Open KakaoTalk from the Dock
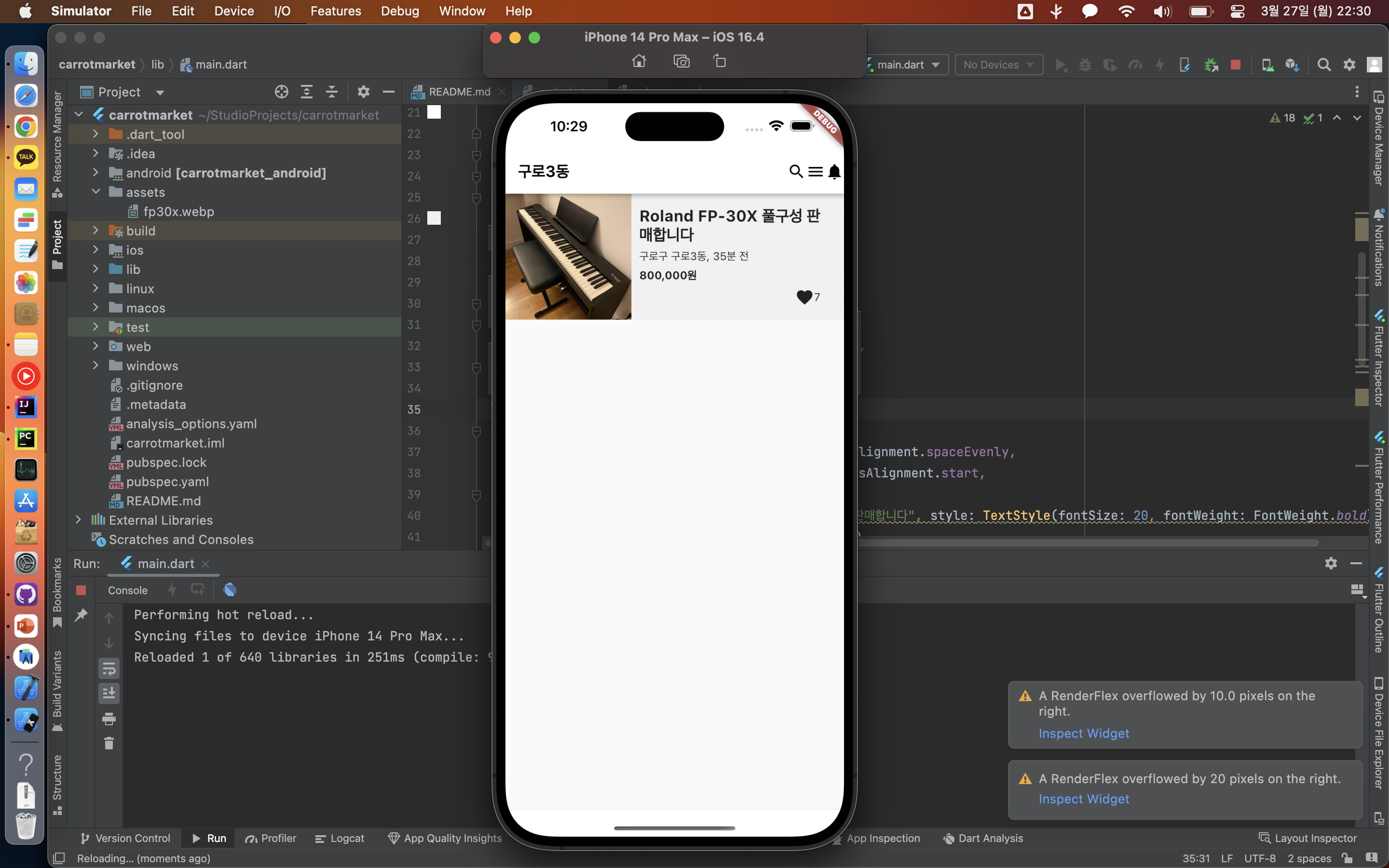The height and width of the screenshot is (868, 1389). pyautogui.click(x=26, y=157)
